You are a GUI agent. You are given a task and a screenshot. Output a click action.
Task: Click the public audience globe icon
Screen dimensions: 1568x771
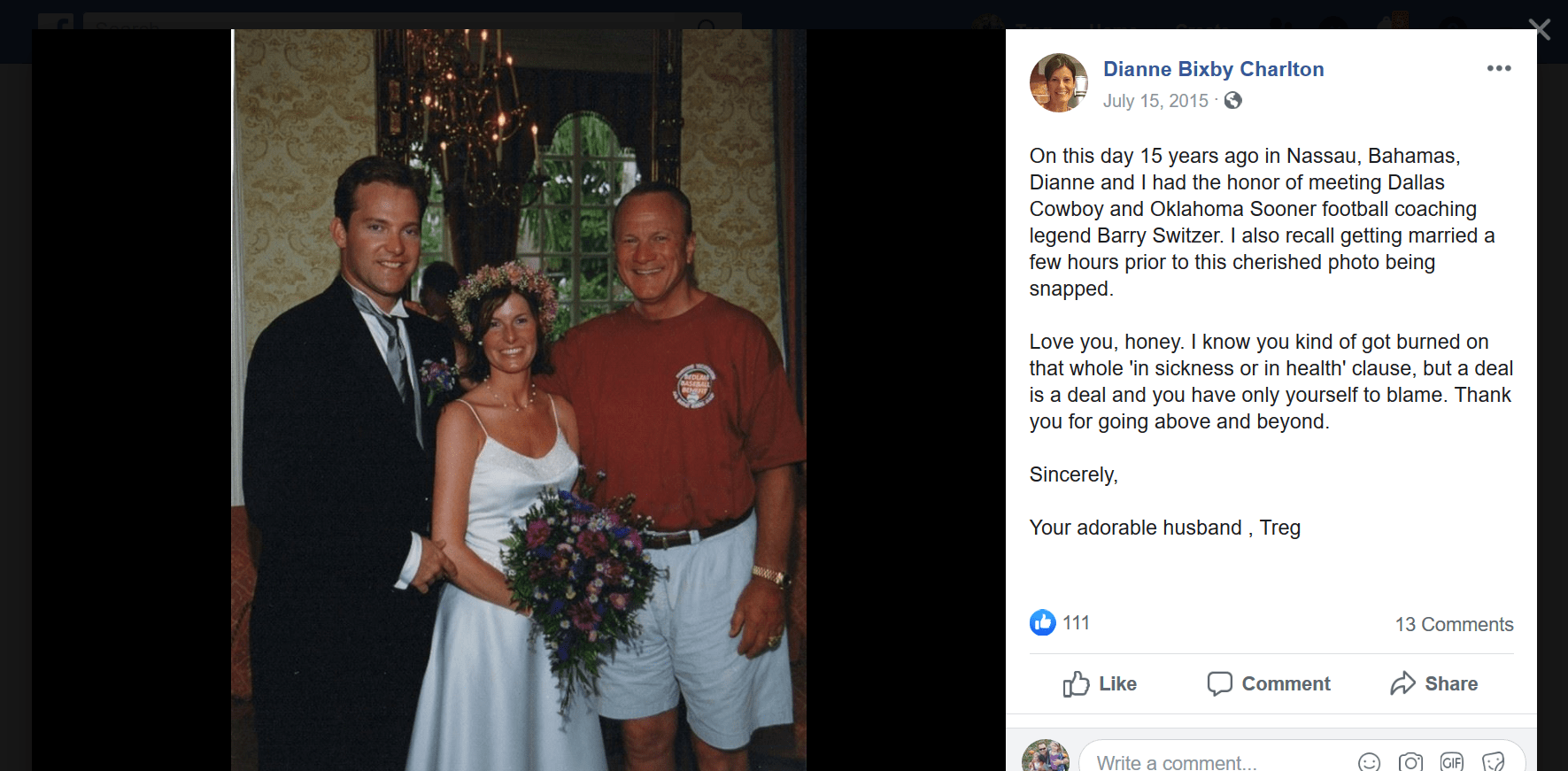[1232, 101]
